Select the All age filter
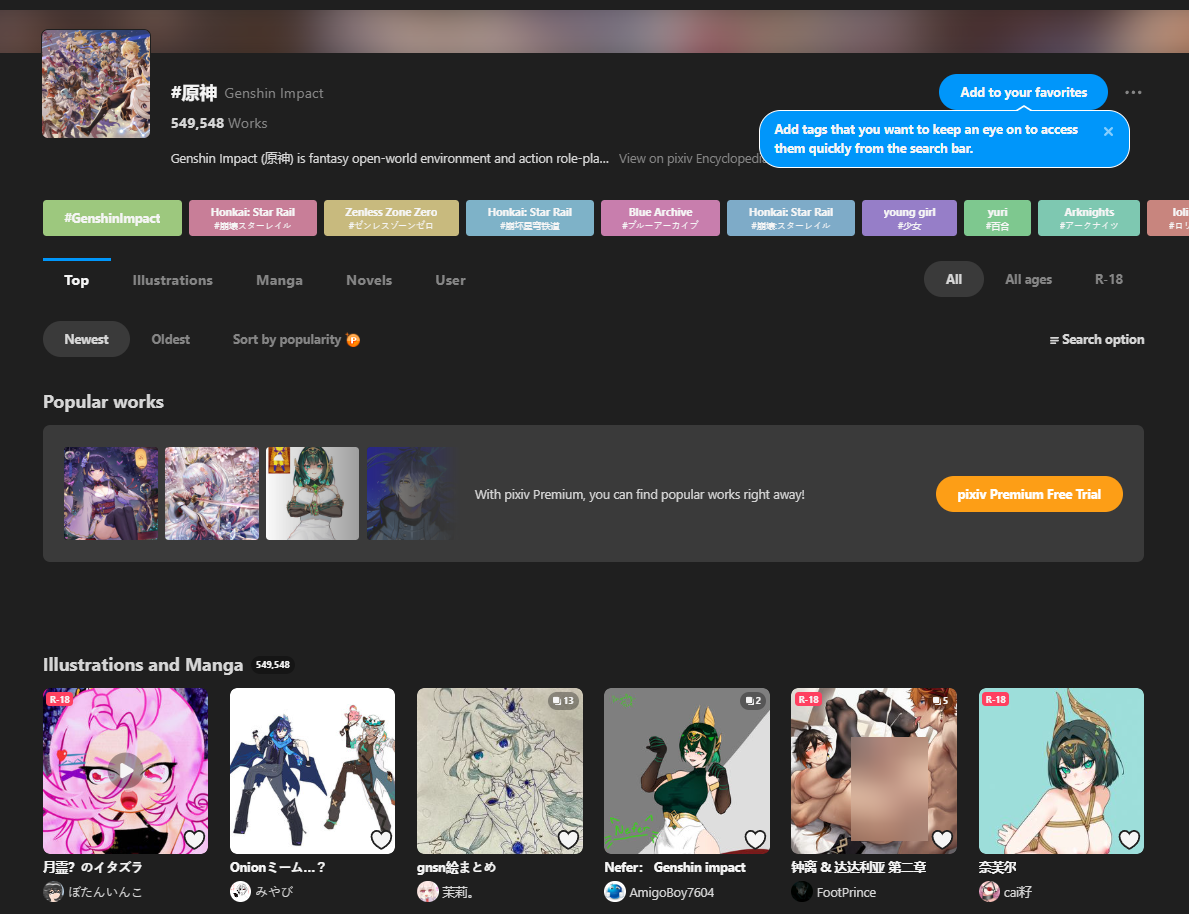 point(953,279)
